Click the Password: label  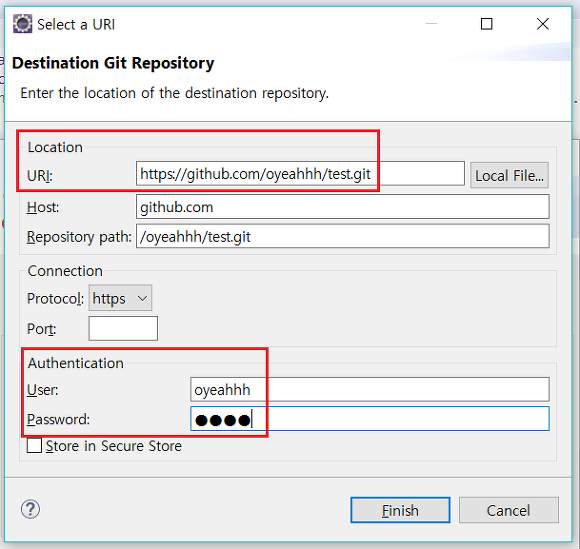pyautogui.click(x=58, y=420)
